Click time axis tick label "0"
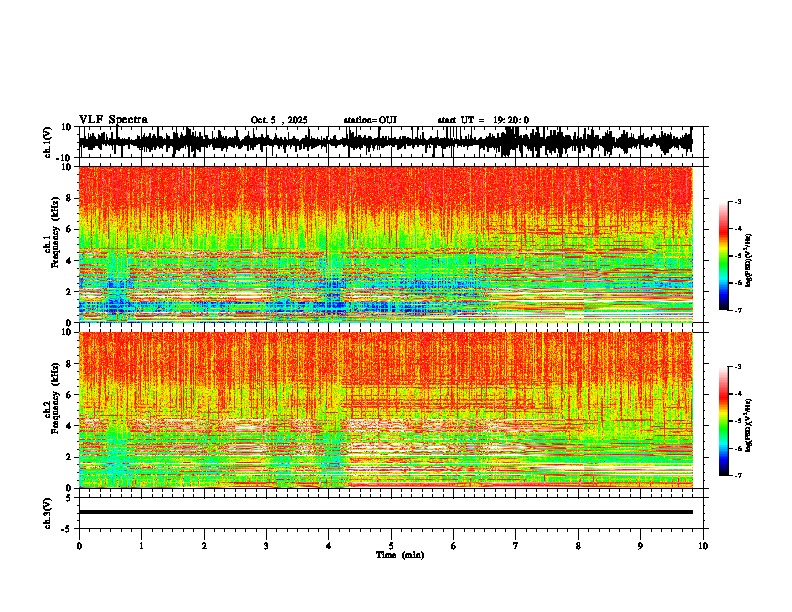This screenshot has width=792, height=612. coord(79,546)
